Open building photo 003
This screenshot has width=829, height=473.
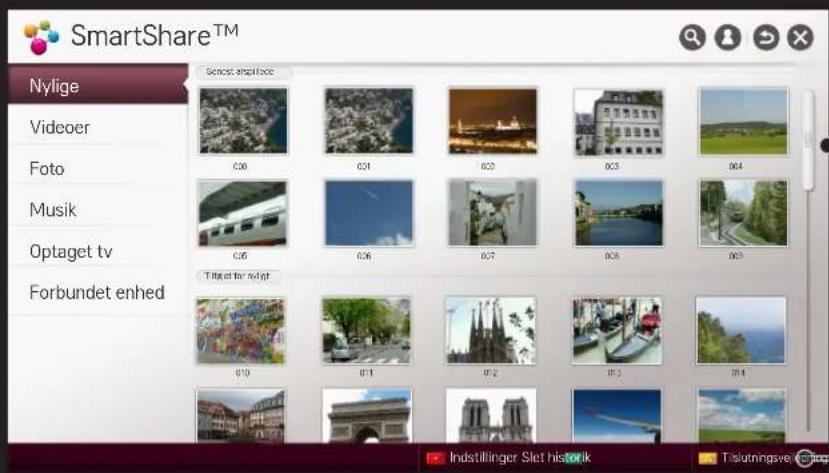click(619, 123)
